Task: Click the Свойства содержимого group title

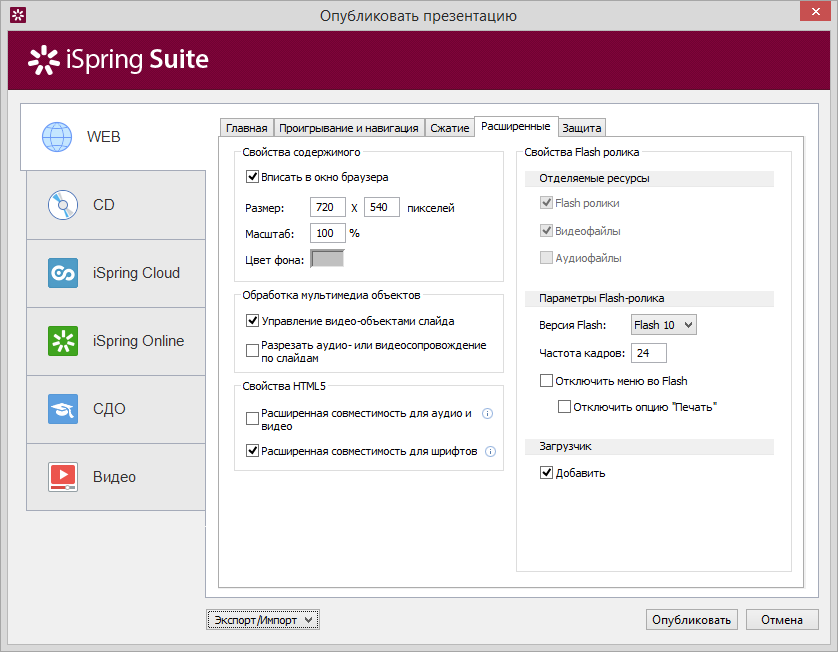Action: tap(301, 152)
